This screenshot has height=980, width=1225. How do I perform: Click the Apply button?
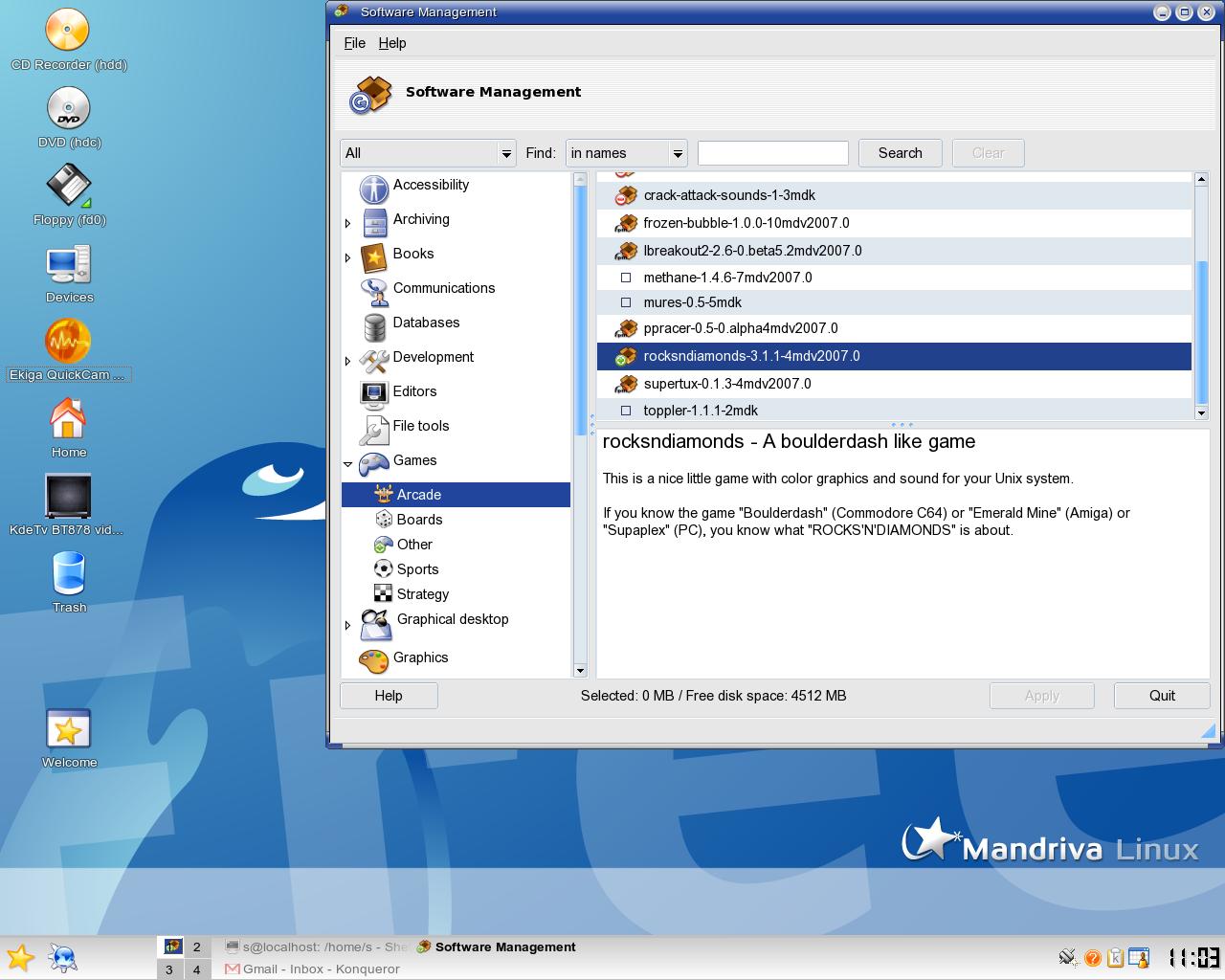(1041, 696)
